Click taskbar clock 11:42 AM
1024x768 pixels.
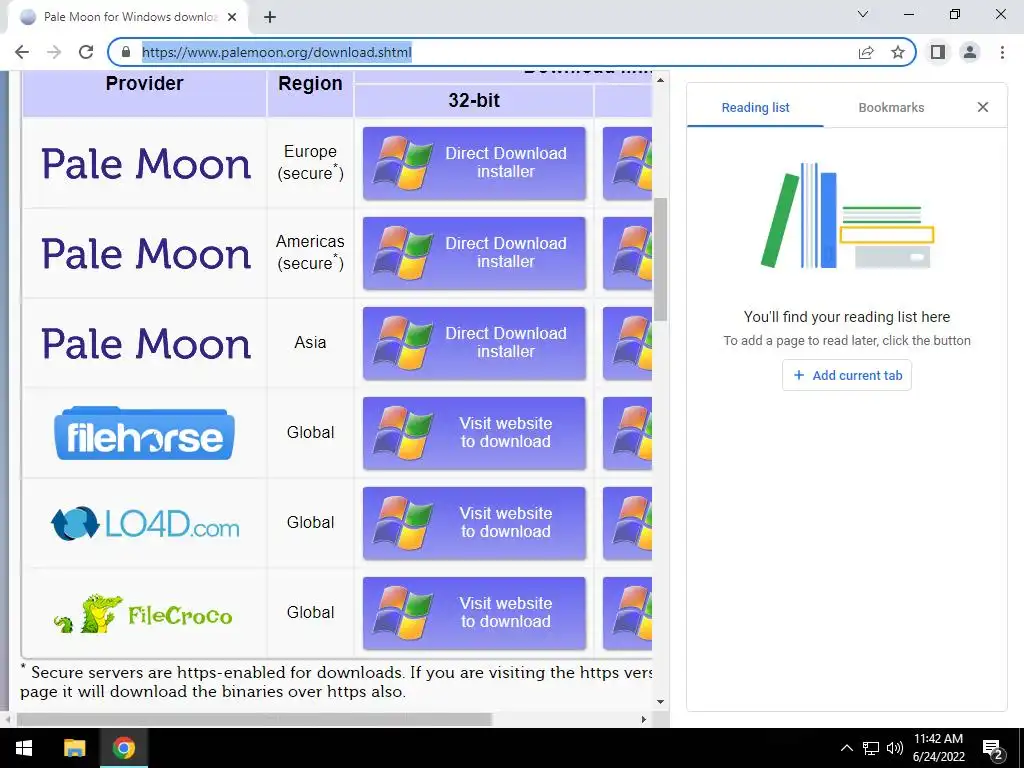coord(938,748)
